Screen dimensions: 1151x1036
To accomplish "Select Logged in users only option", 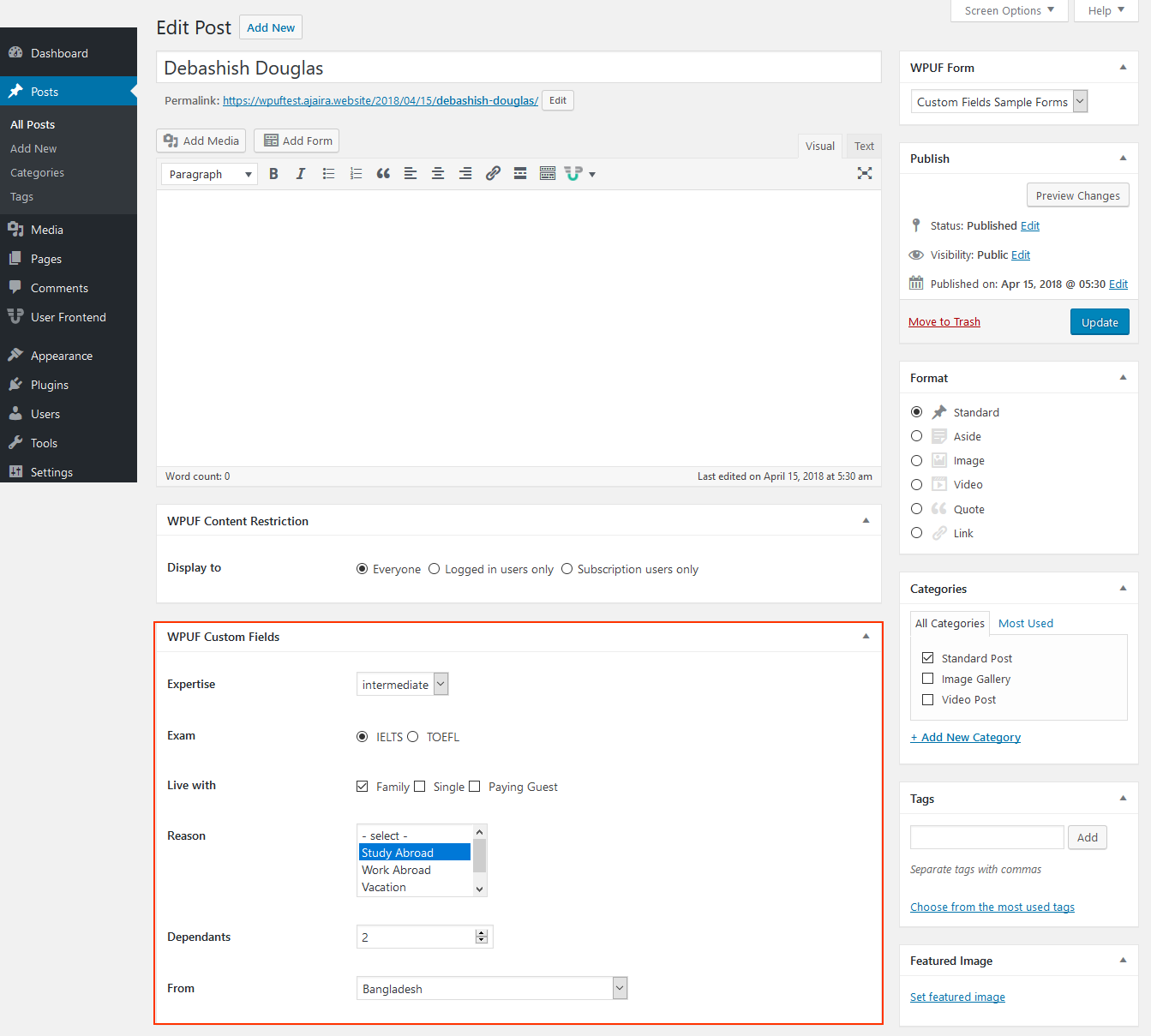I will click(x=435, y=569).
